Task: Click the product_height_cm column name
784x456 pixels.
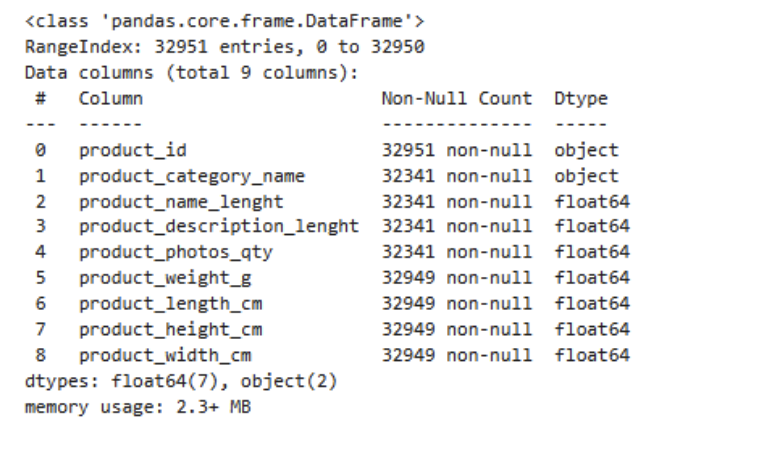Action: click(171, 329)
